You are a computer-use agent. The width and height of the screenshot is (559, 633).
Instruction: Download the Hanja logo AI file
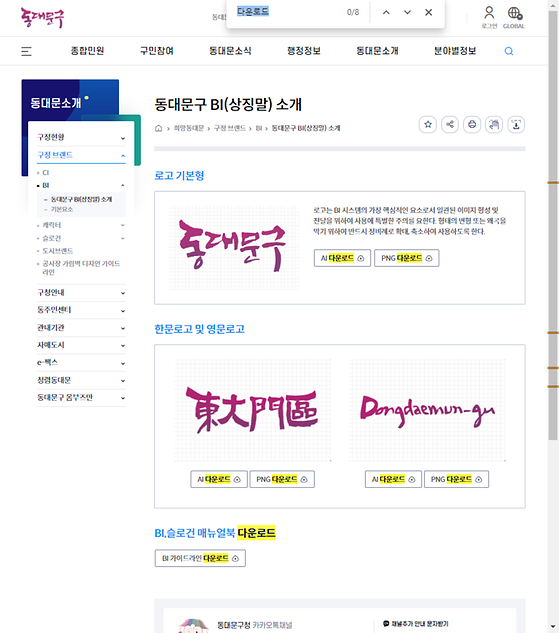219,479
